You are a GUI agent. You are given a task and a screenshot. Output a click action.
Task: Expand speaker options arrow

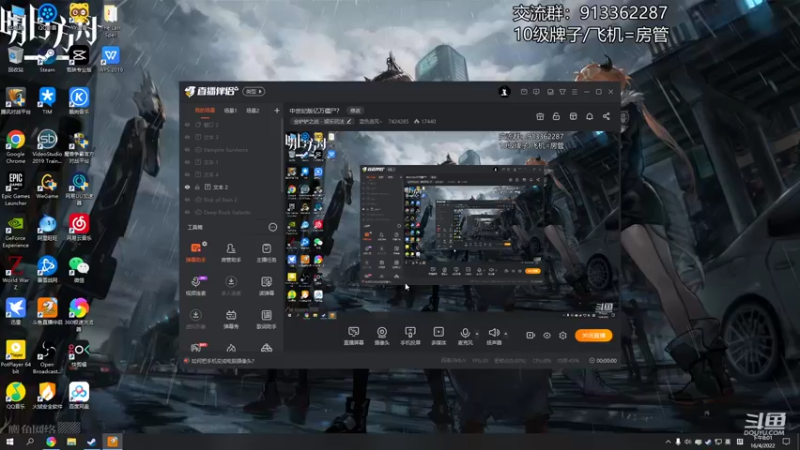point(506,334)
